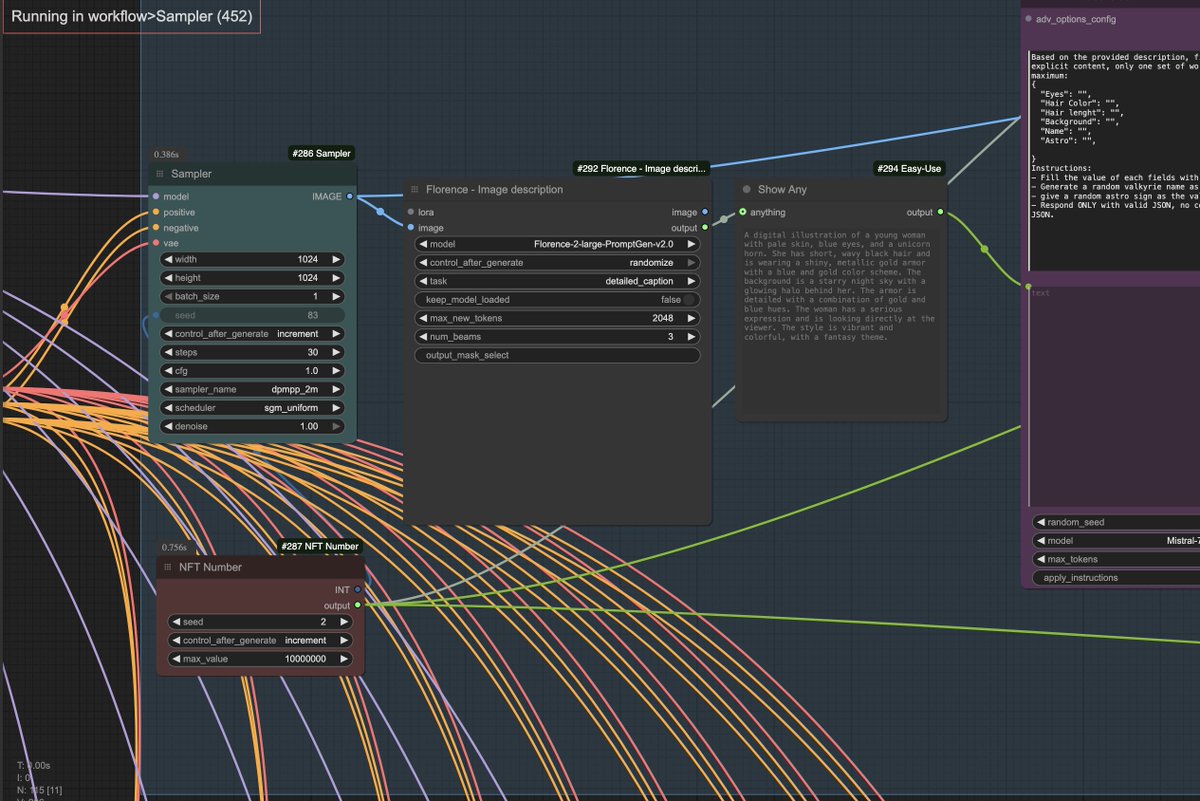The width and height of the screenshot is (1200, 801).
Task: Increase cfg with its right arrow
Action: (336, 371)
